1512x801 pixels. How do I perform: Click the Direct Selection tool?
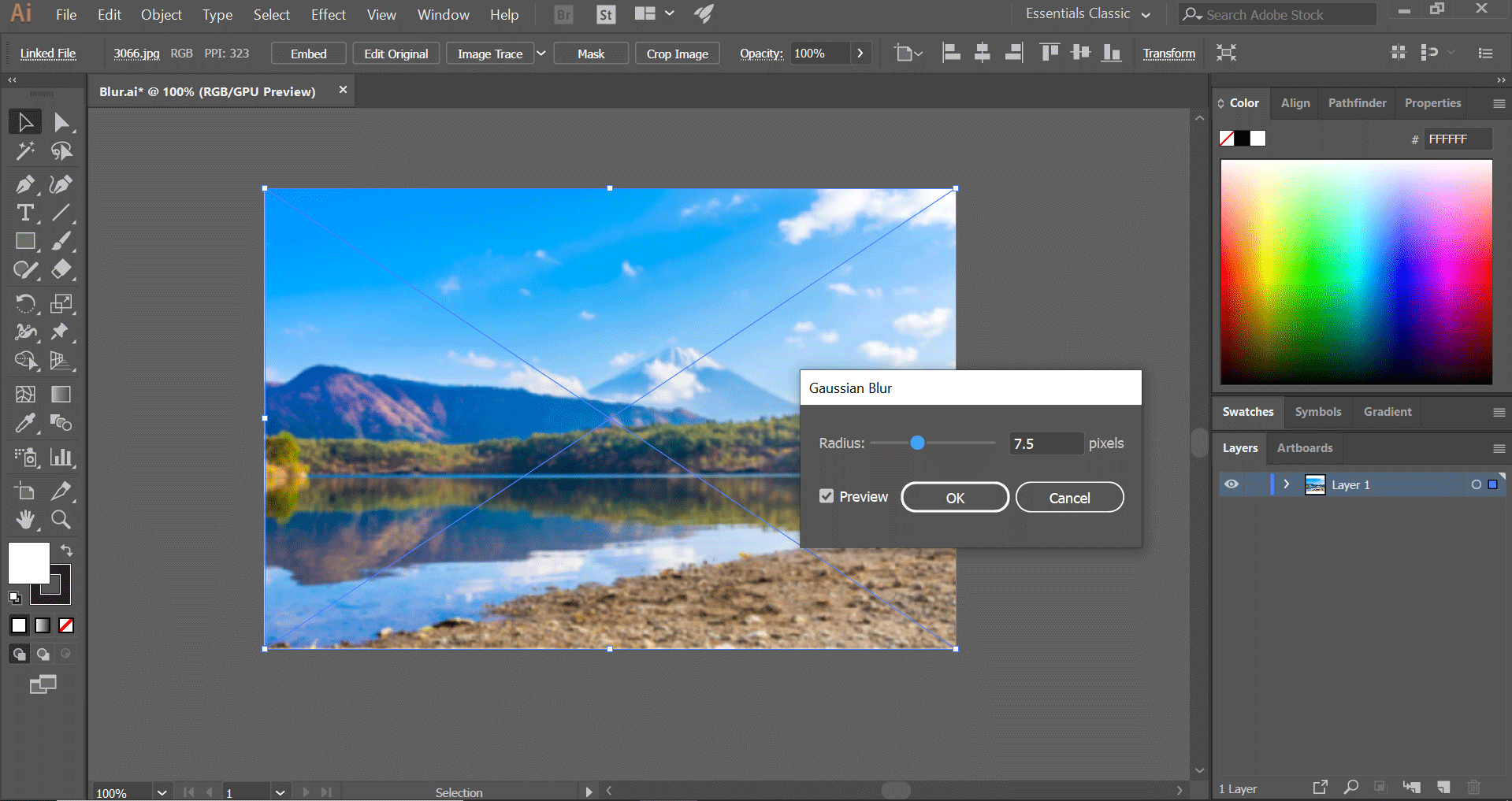tap(61, 122)
